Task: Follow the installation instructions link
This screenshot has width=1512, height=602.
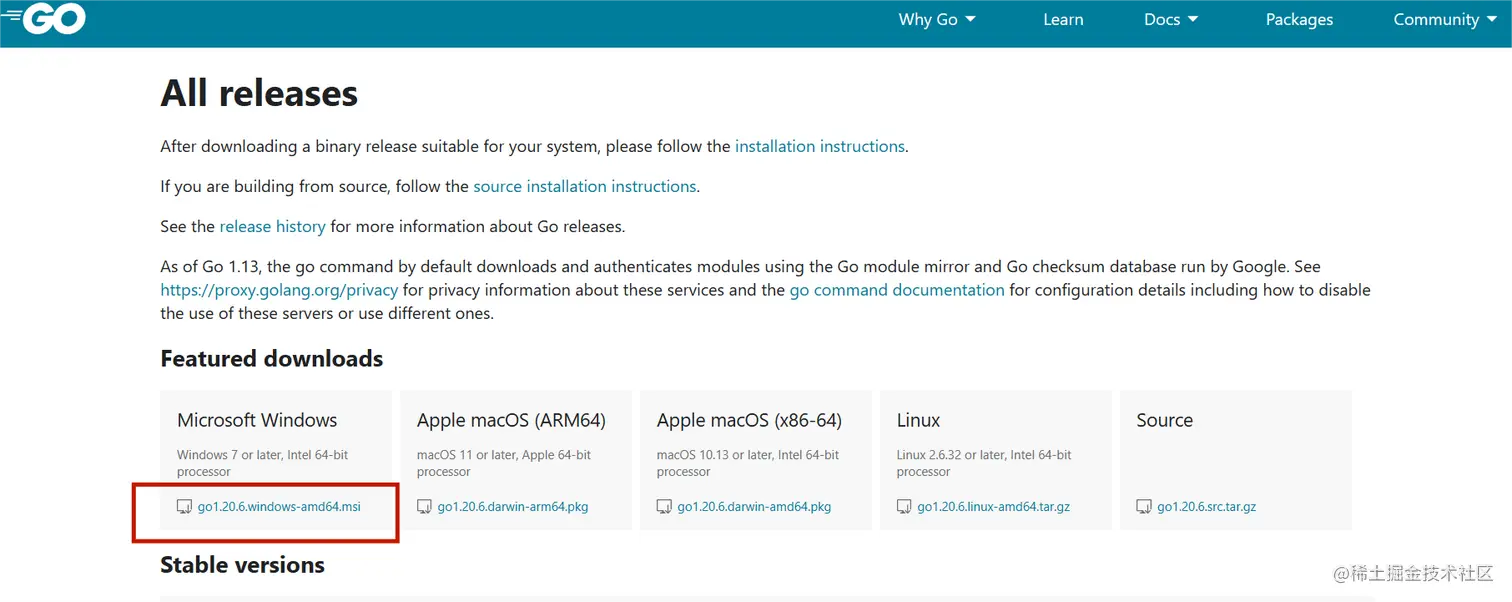Action: click(x=819, y=146)
